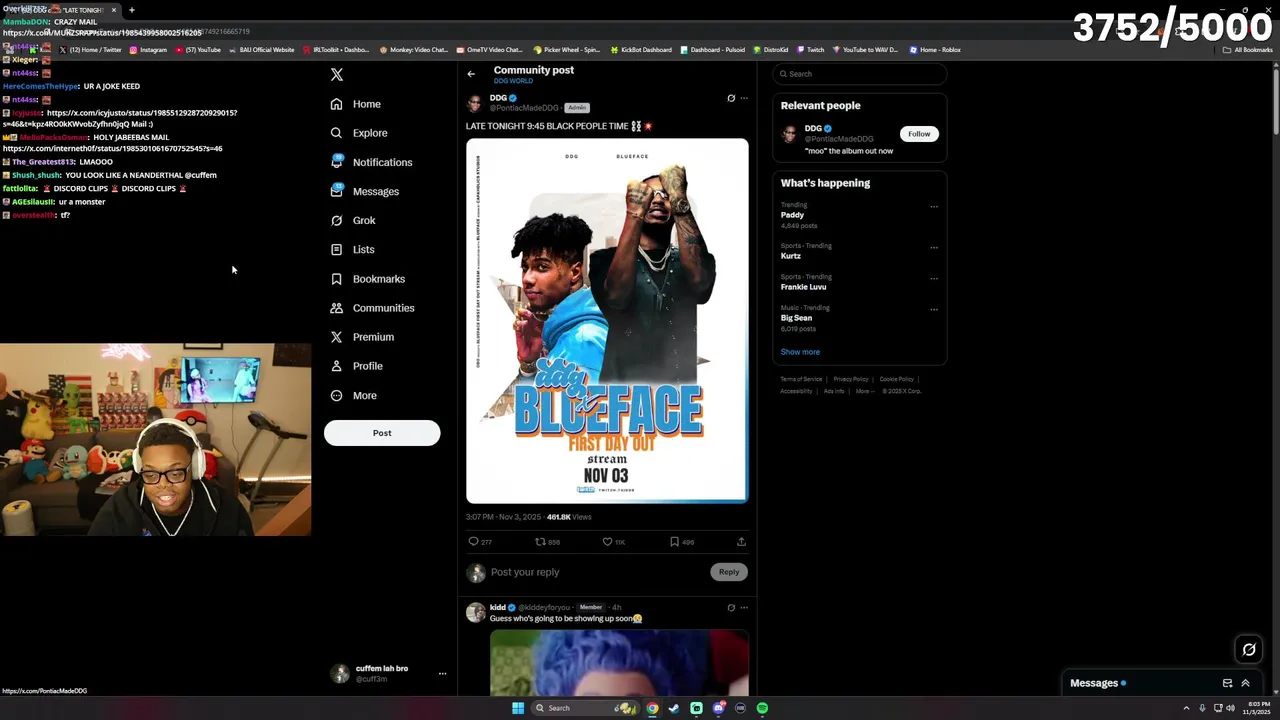The width and height of the screenshot is (1280, 720).
Task: Open the All Bookmarks folder
Action: point(1247,50)
